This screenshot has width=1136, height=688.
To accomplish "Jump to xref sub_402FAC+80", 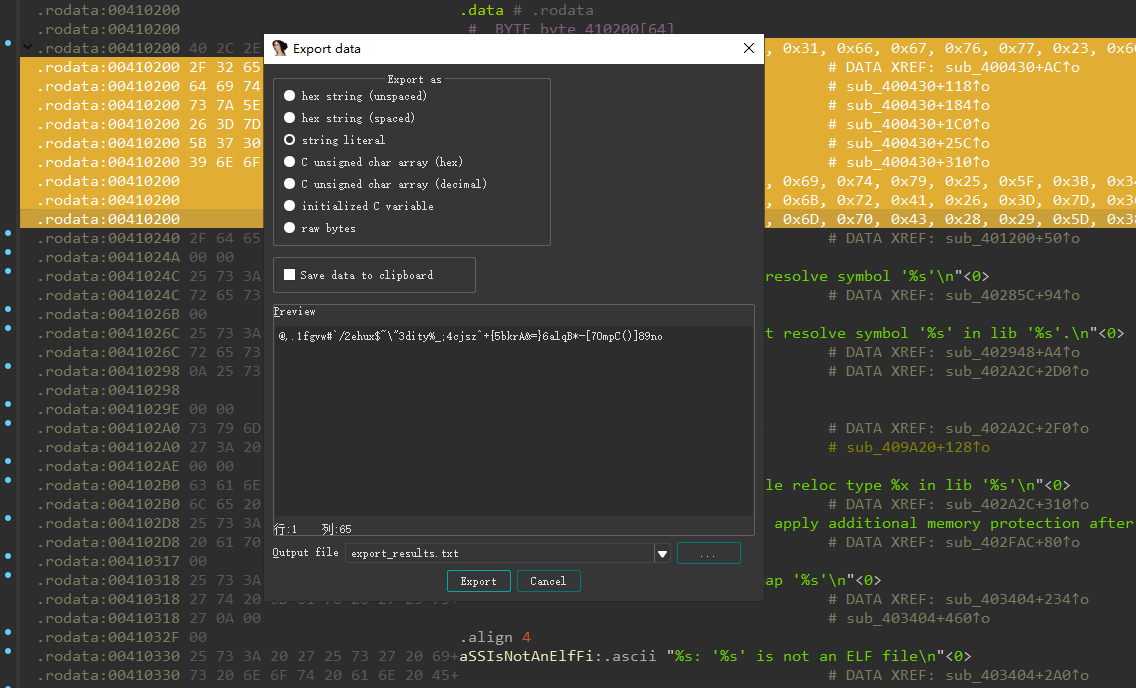I will 1012,542.
